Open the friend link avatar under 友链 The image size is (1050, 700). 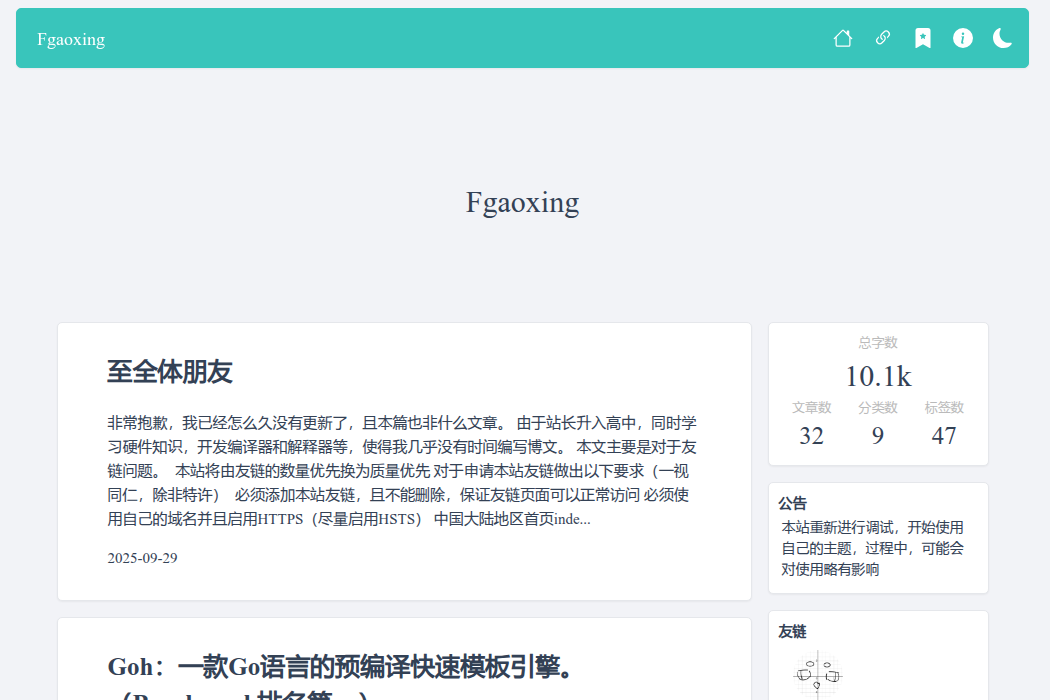click(x=818, y=674)
